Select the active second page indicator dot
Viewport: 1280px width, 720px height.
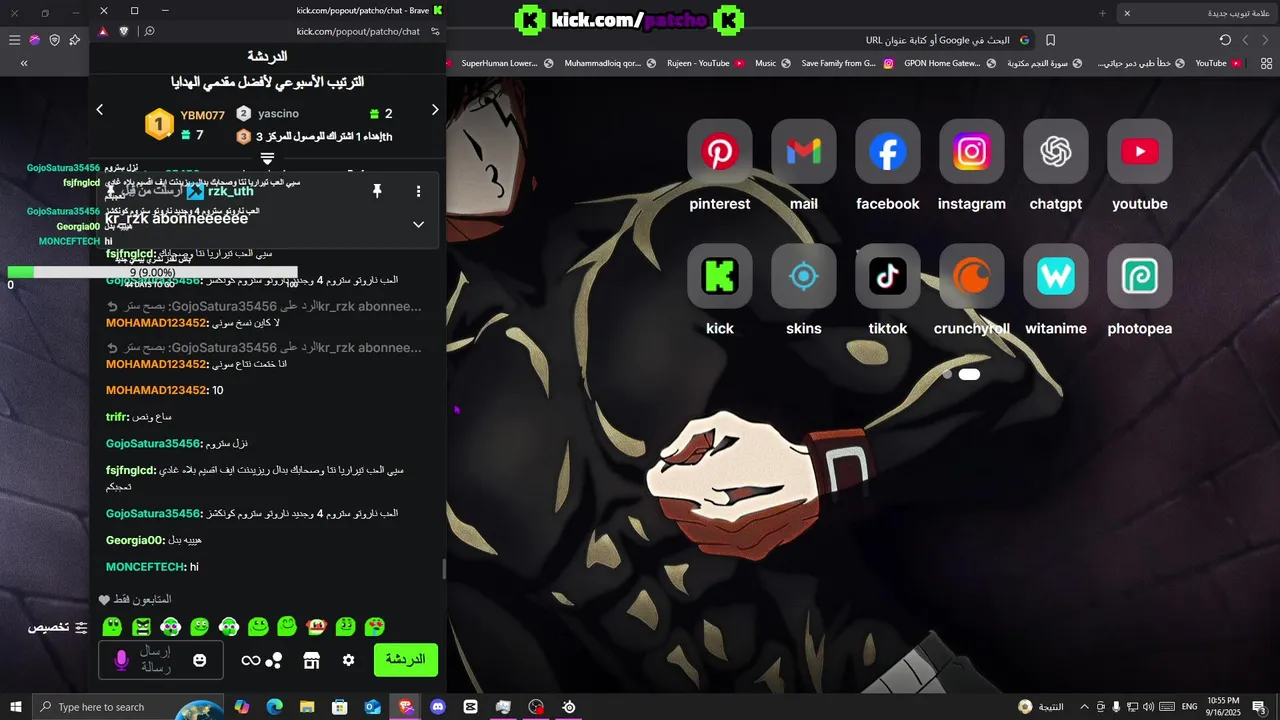[x=969, y=374]
